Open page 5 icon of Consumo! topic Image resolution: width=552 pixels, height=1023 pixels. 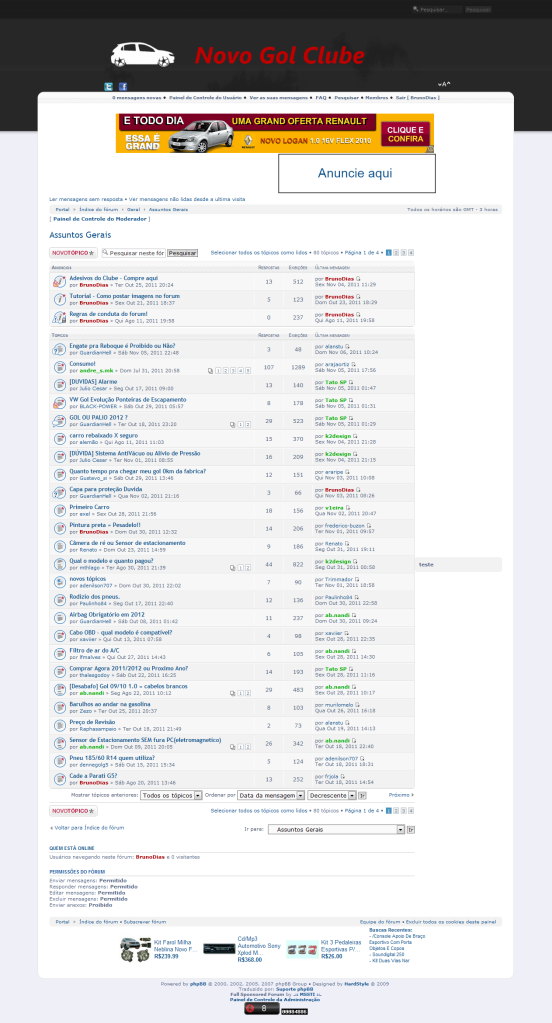pyautogui.click(x=248, y=371)
